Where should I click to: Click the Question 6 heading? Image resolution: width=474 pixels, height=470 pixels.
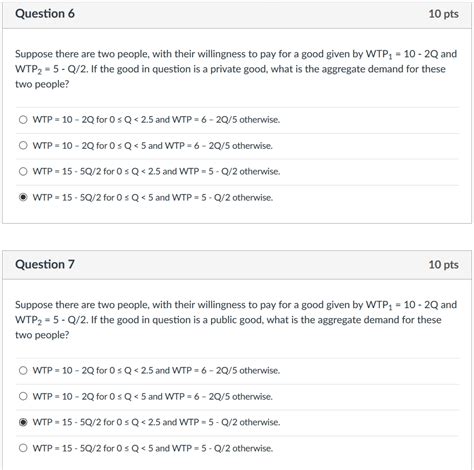point(45,14)
